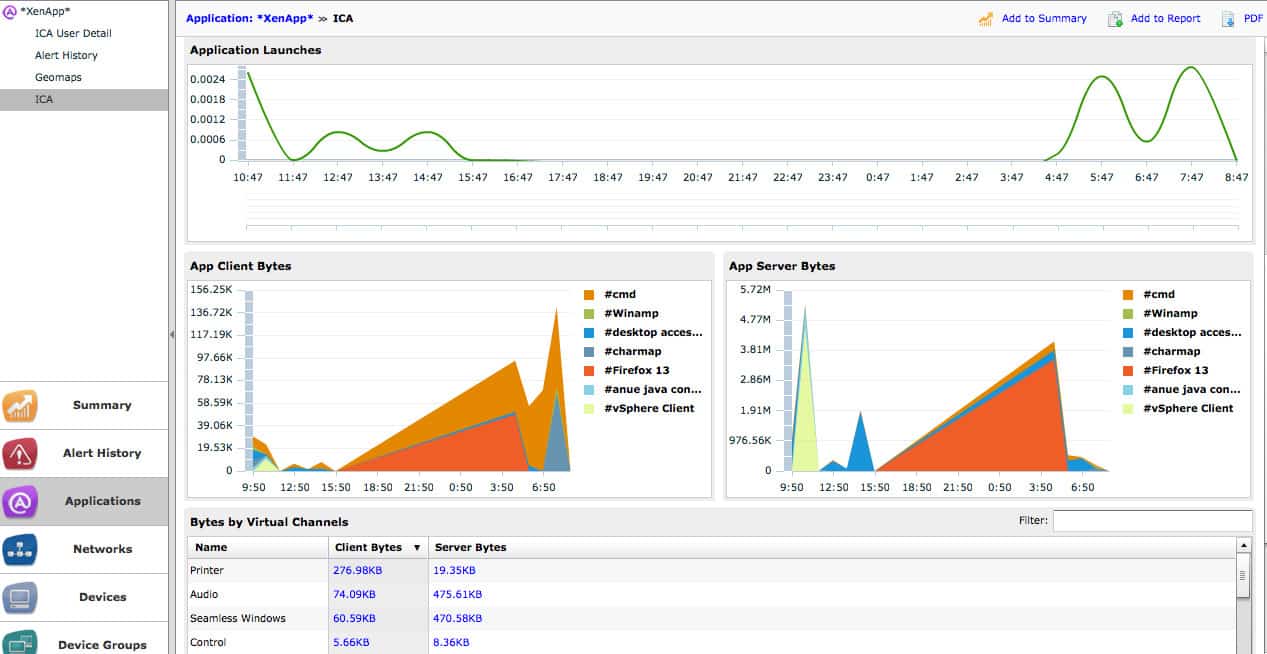This screenshot has height=654, width=1267.
Task: Click the Filter input field
Action: pyautogui.click(x=1152, y=520)
